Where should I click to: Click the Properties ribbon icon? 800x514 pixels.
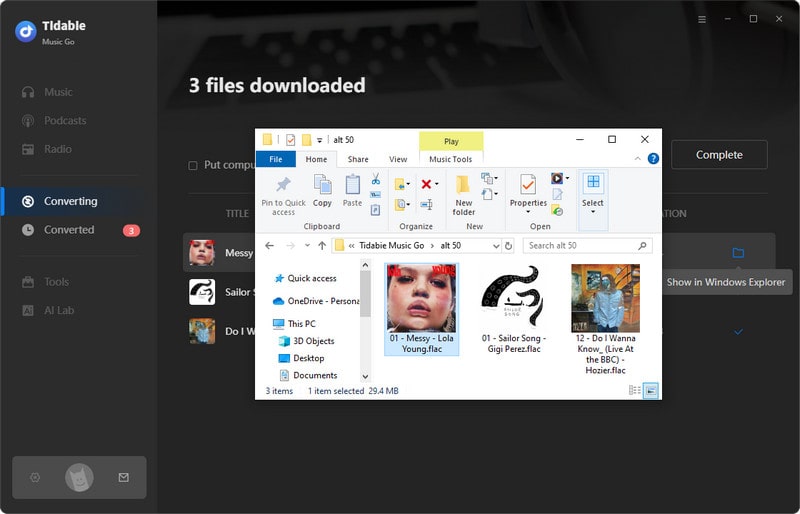(528, 185)
